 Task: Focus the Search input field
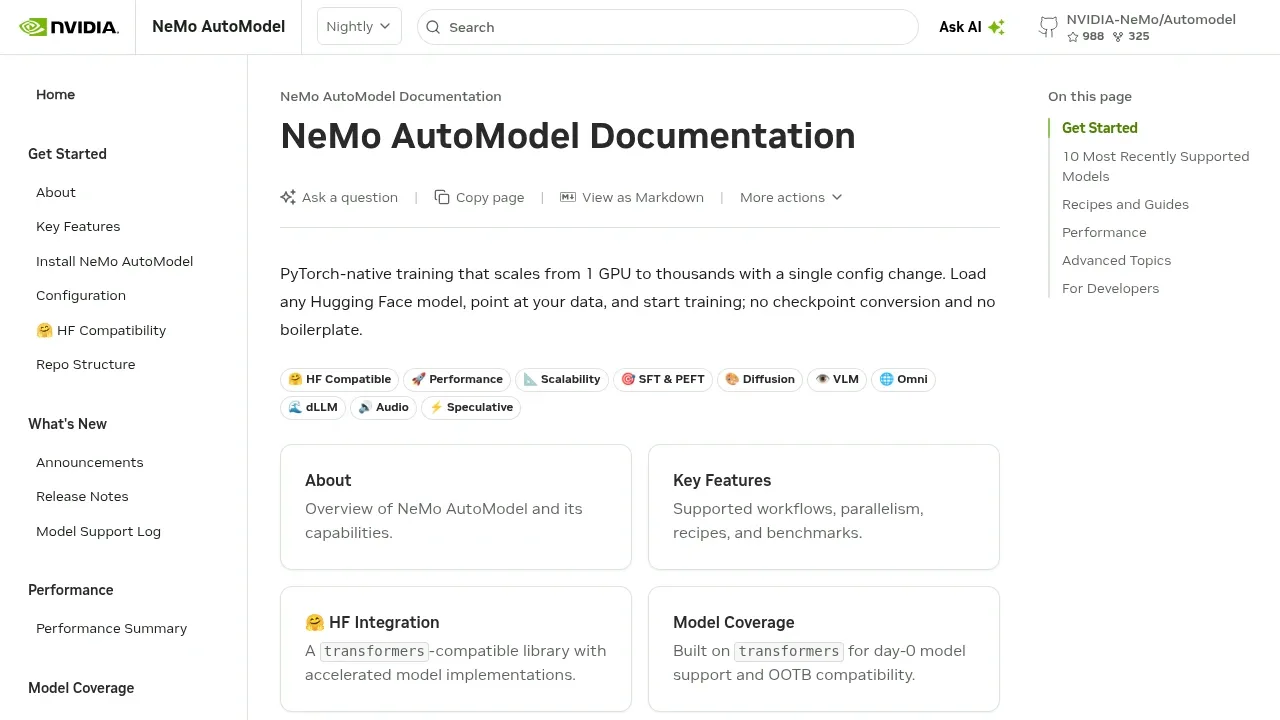668,27
